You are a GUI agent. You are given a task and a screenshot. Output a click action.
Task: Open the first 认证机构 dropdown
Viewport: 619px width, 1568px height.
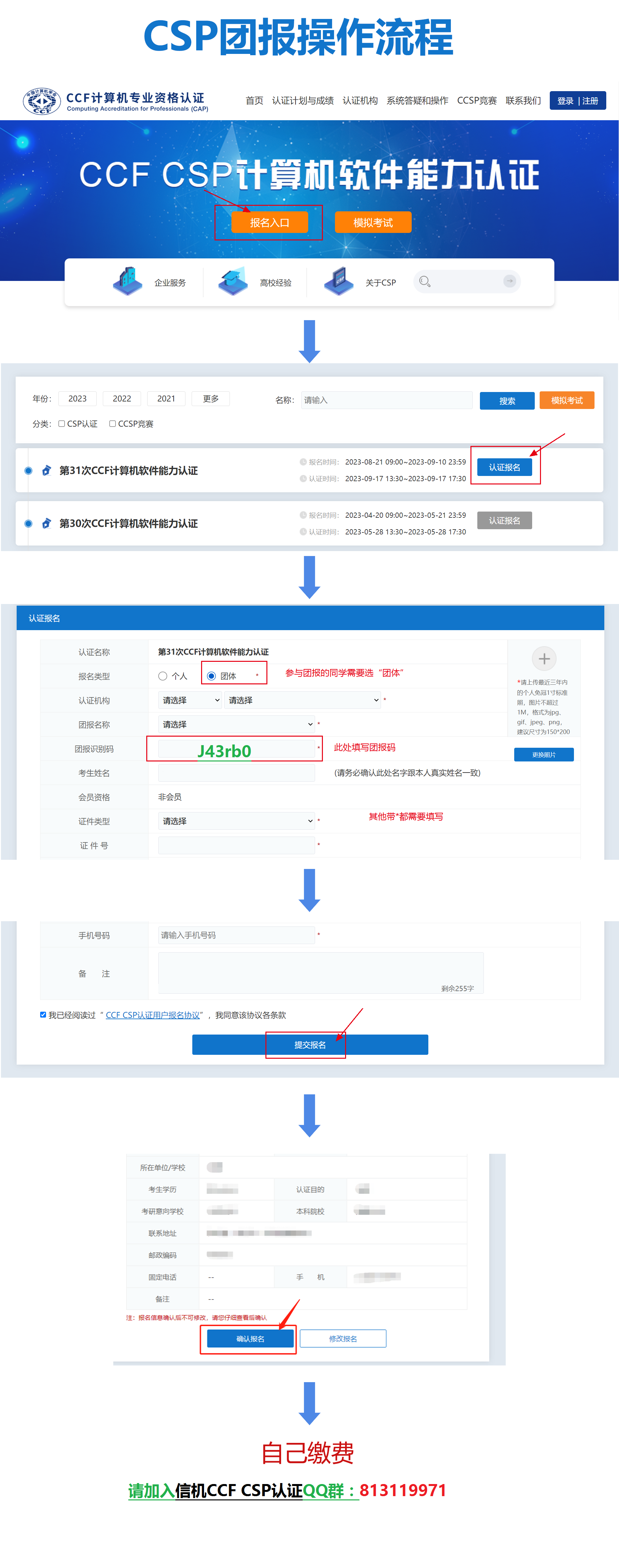click(x=190, y=700)
